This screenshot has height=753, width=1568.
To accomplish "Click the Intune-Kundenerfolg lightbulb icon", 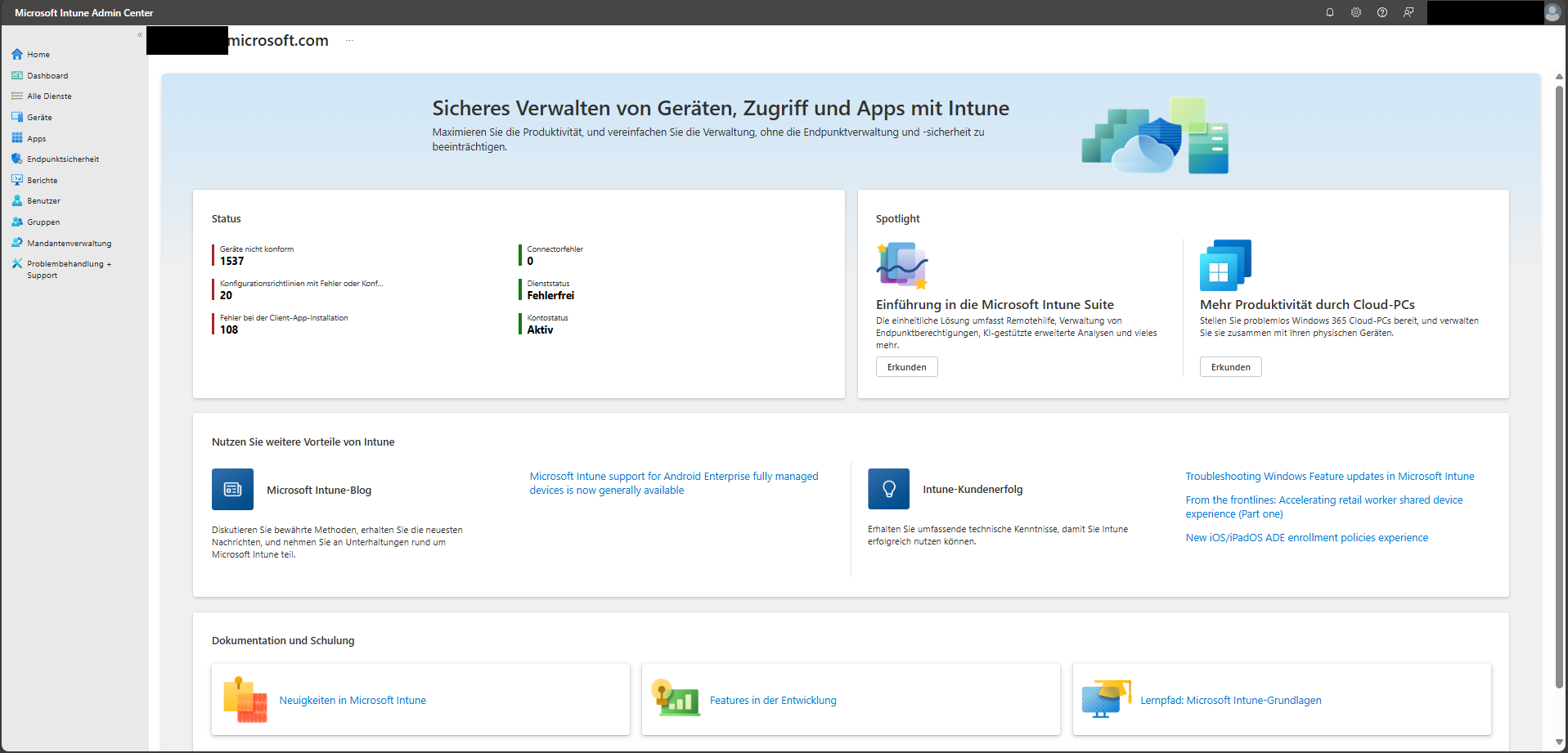I will pos(888,489).
